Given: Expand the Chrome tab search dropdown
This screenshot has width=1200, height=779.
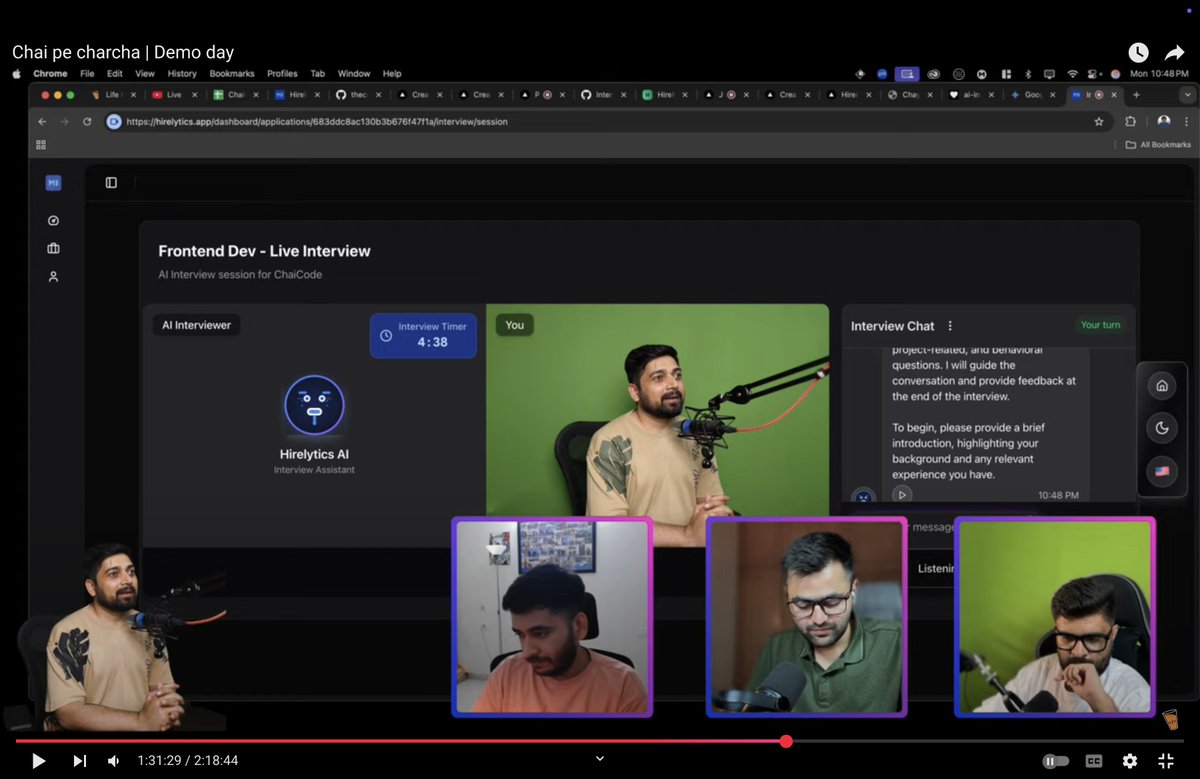Looking at the screenshot, I should point(1188,95).
